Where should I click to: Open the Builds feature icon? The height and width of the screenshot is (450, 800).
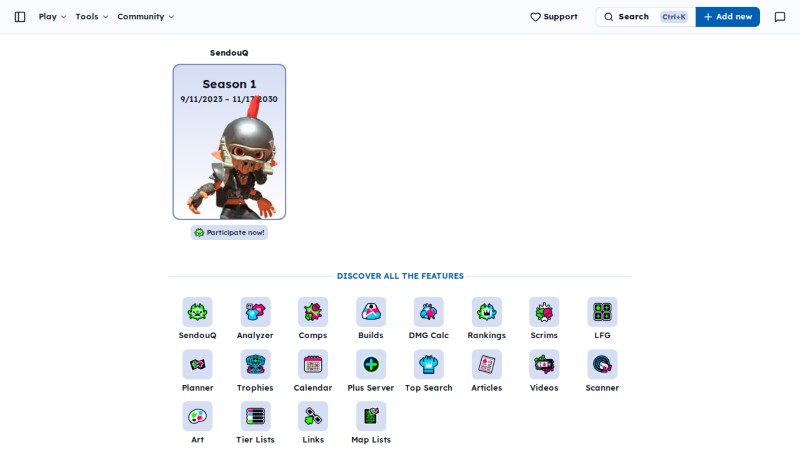tap(371, 312)
